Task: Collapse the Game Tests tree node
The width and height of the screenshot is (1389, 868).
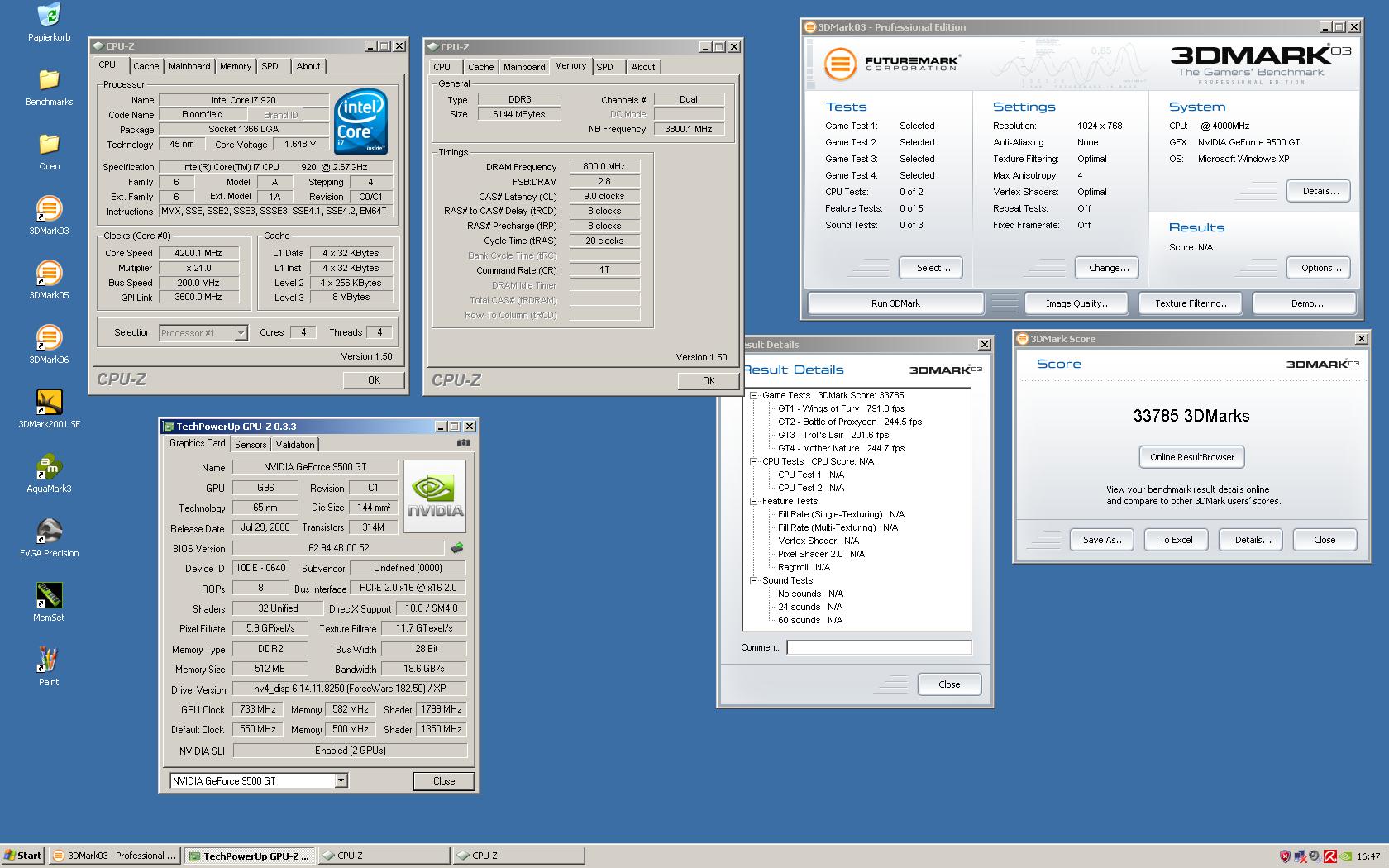Action: click(753, 395)
